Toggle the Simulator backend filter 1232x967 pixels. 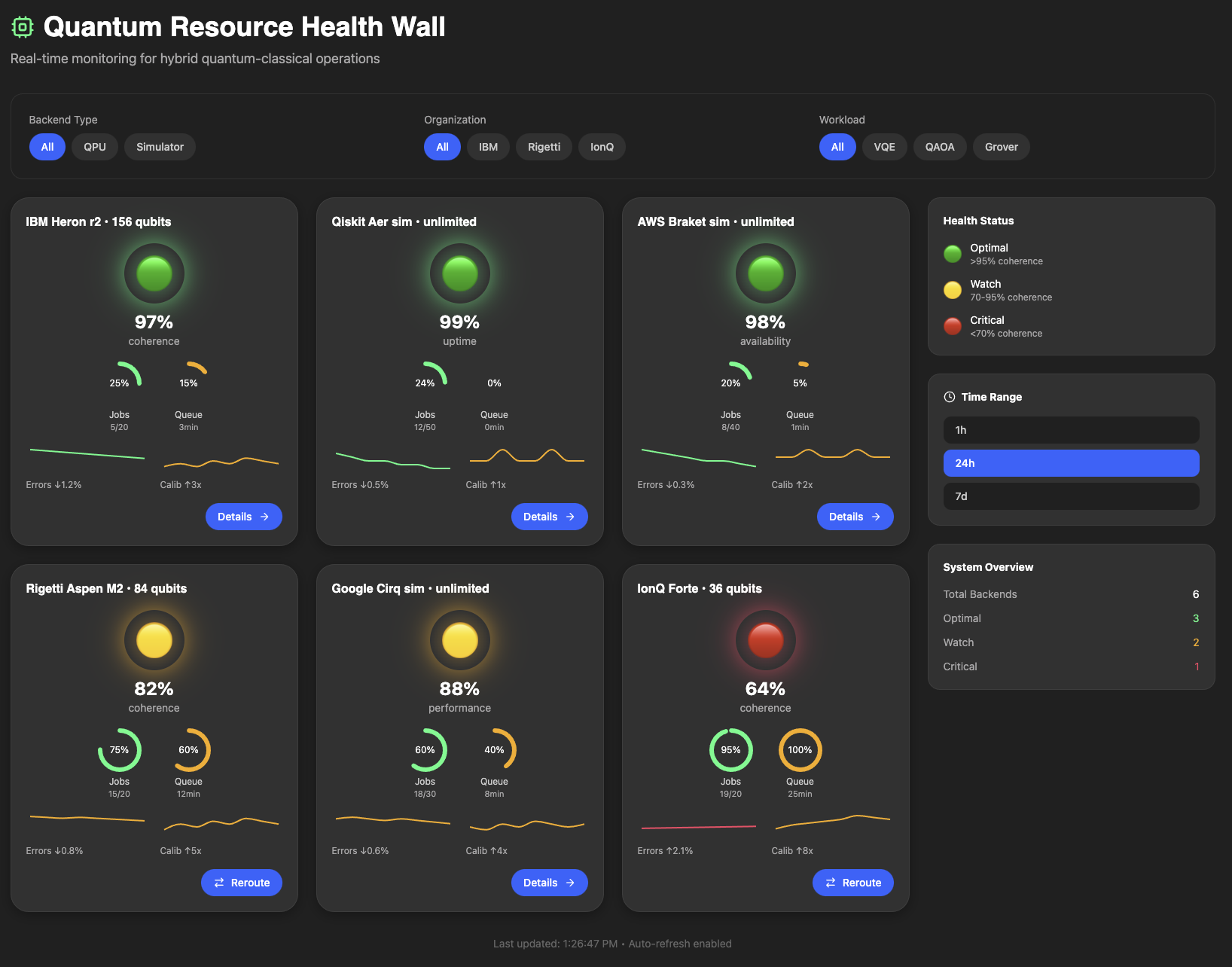click(x=160, y=147)
